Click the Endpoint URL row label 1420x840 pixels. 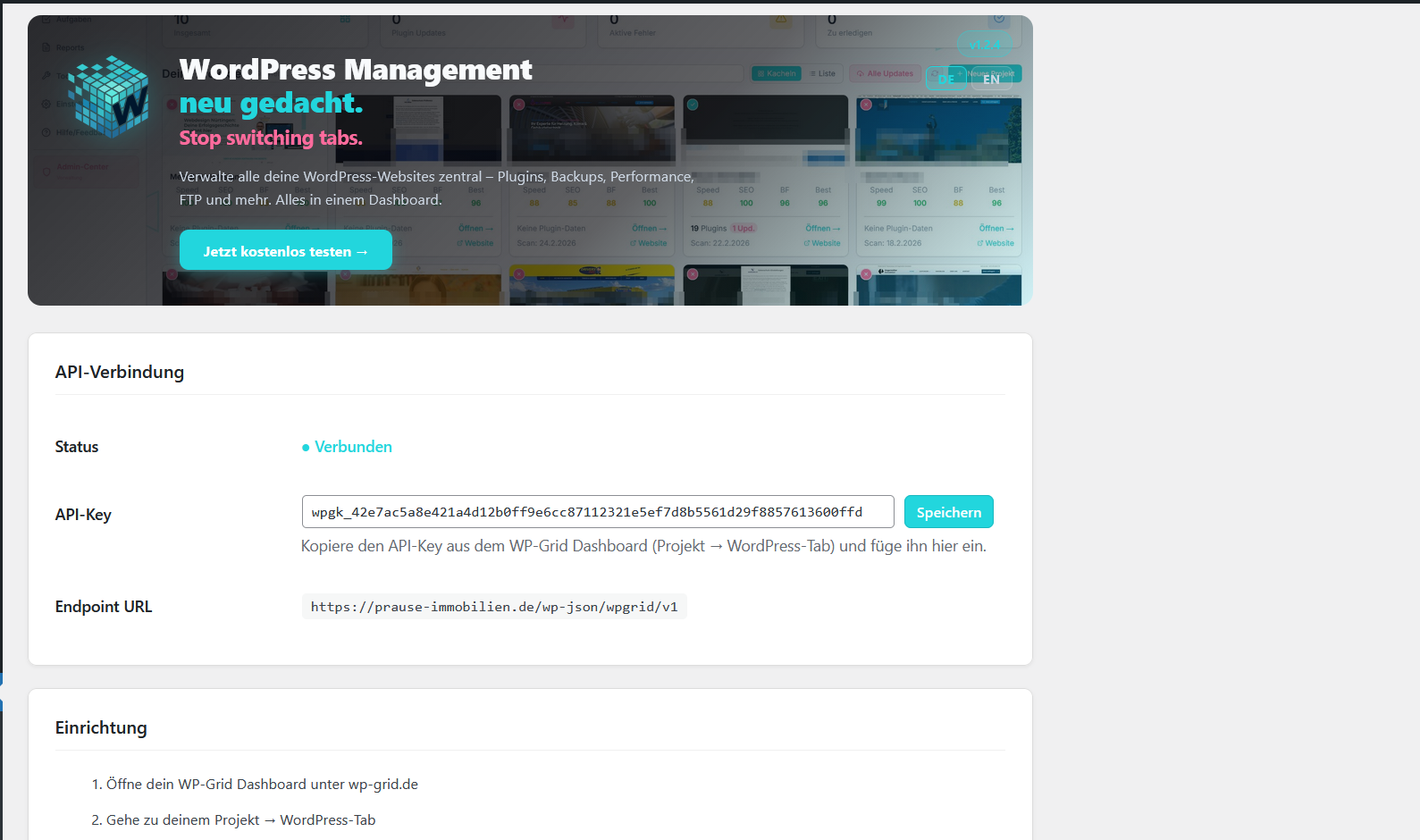pyautogui.click(x=104, y=607)
